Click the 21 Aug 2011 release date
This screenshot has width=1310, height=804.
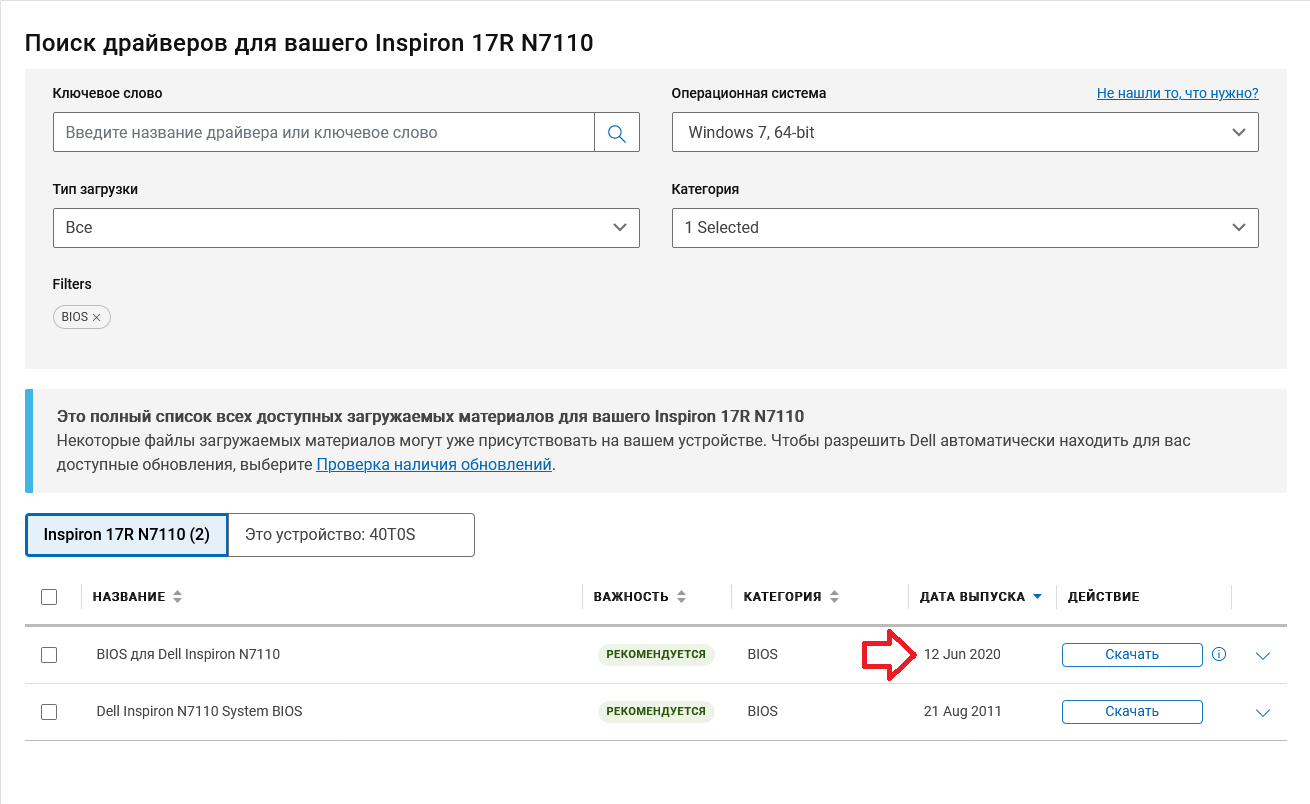[962, 712]
